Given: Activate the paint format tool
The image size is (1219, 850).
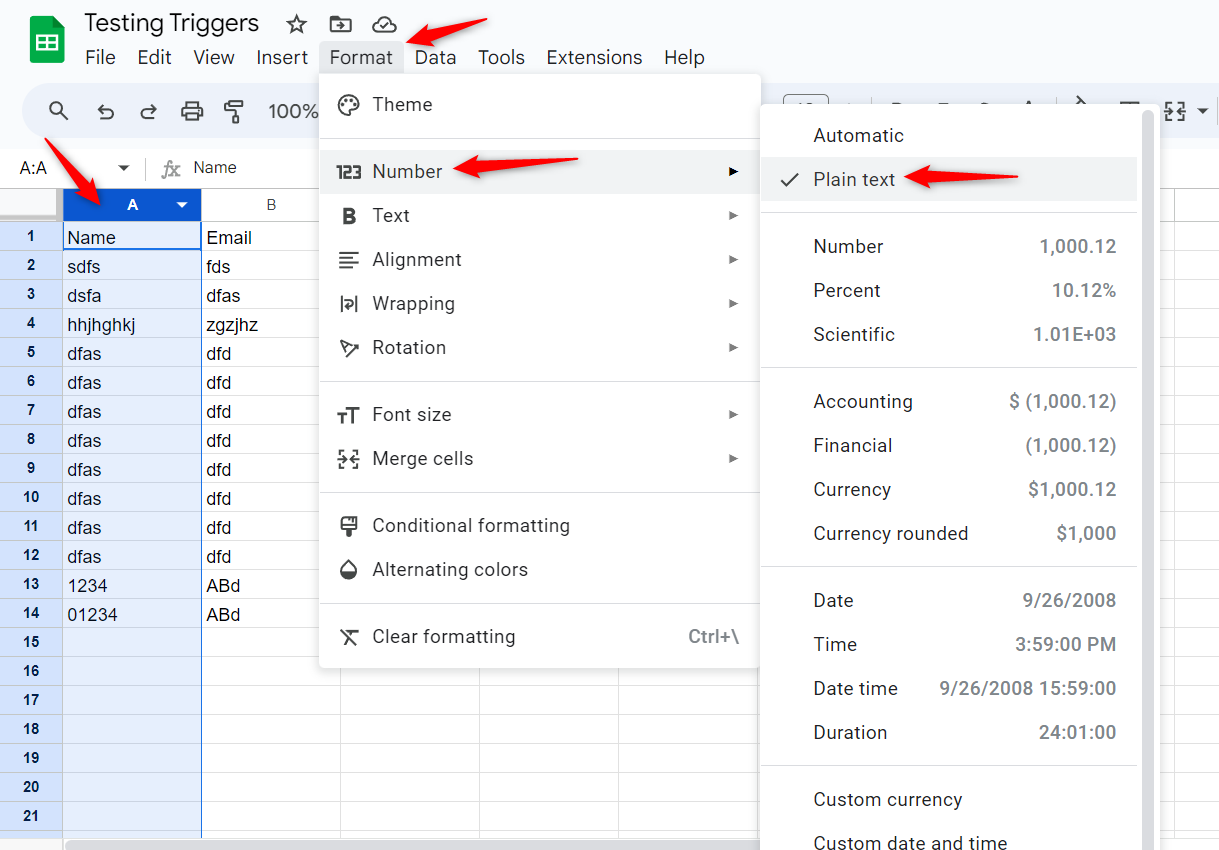Looking at the screenshot, I should coord(235,111).
